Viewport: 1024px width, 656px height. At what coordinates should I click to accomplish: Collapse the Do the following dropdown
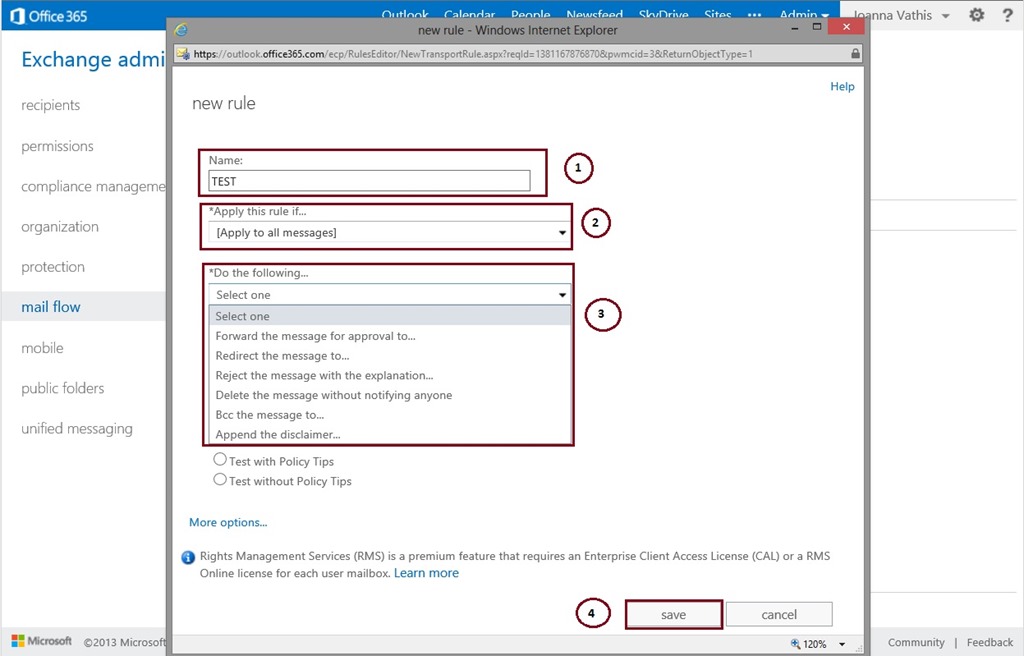tap(563, 295)
